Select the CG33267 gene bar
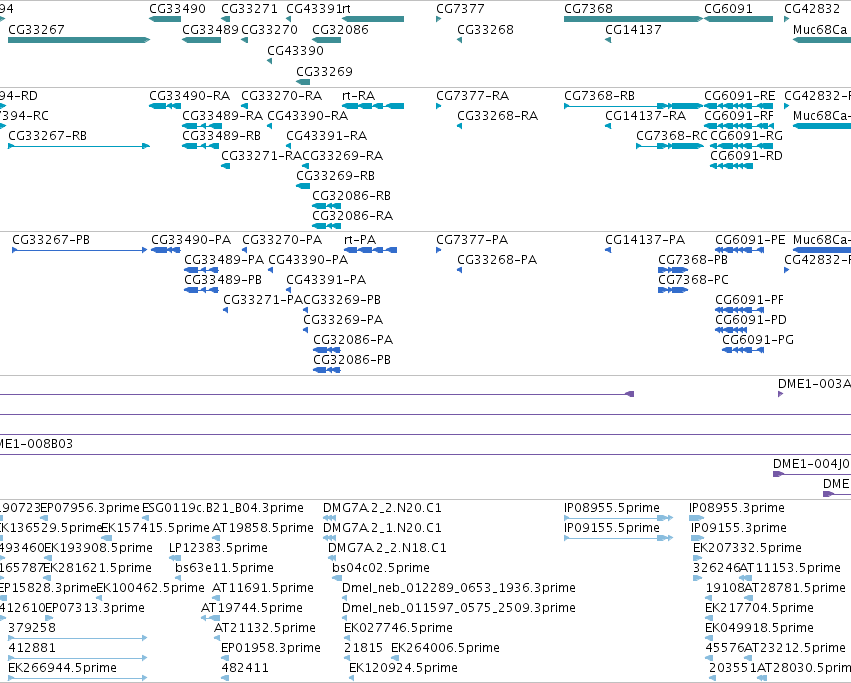This screenshot has width=851, height=683. (79, 40)
